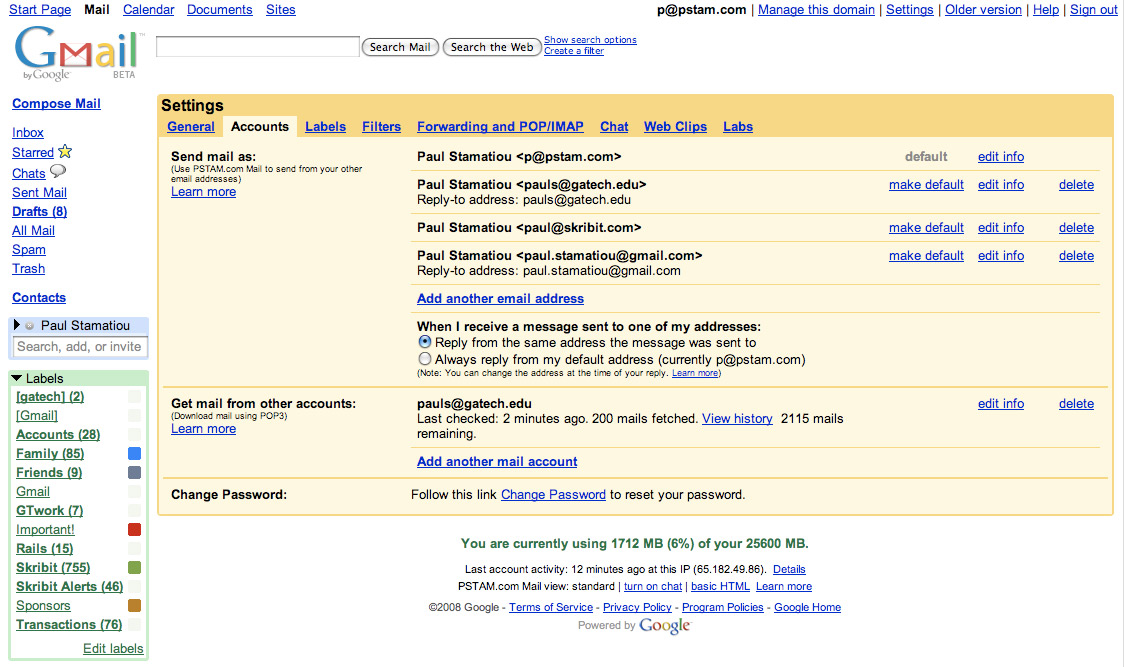Click the 'Search, add, or invite' chat field

80,347
